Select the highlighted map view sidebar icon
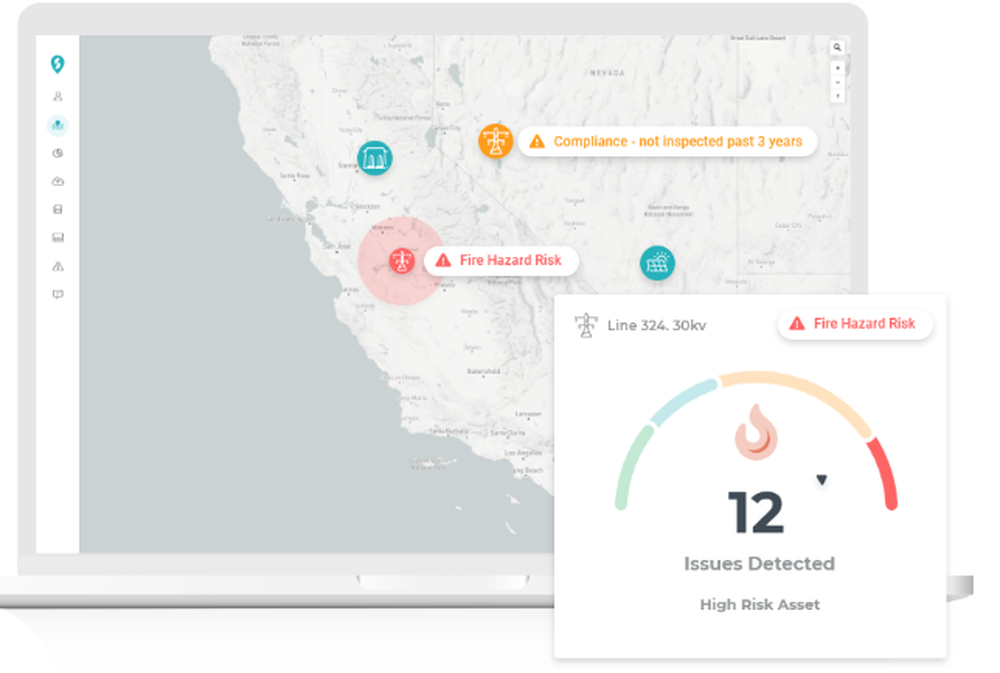 point(57,125)
